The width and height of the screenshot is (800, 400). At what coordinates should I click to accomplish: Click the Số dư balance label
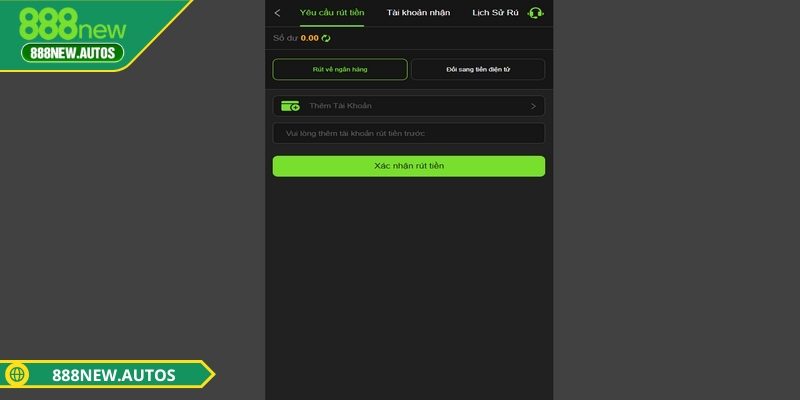(x=285, y=38)
